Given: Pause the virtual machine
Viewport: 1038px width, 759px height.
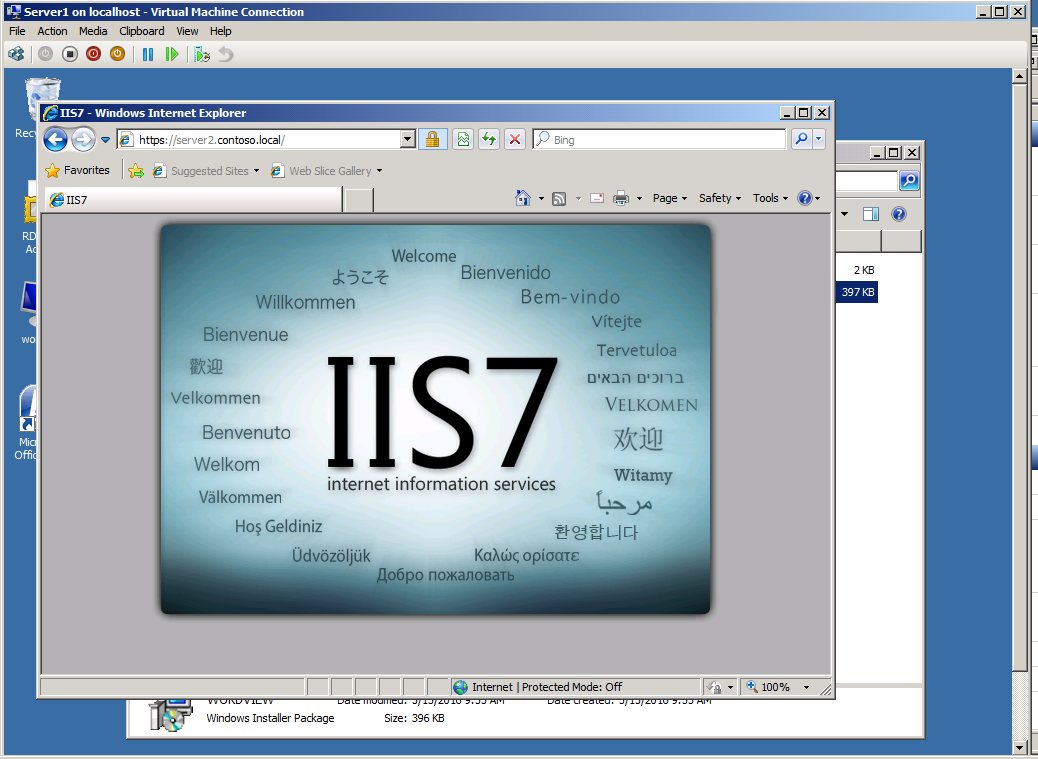Looking at the screenshot, I should tap(148, 54).
